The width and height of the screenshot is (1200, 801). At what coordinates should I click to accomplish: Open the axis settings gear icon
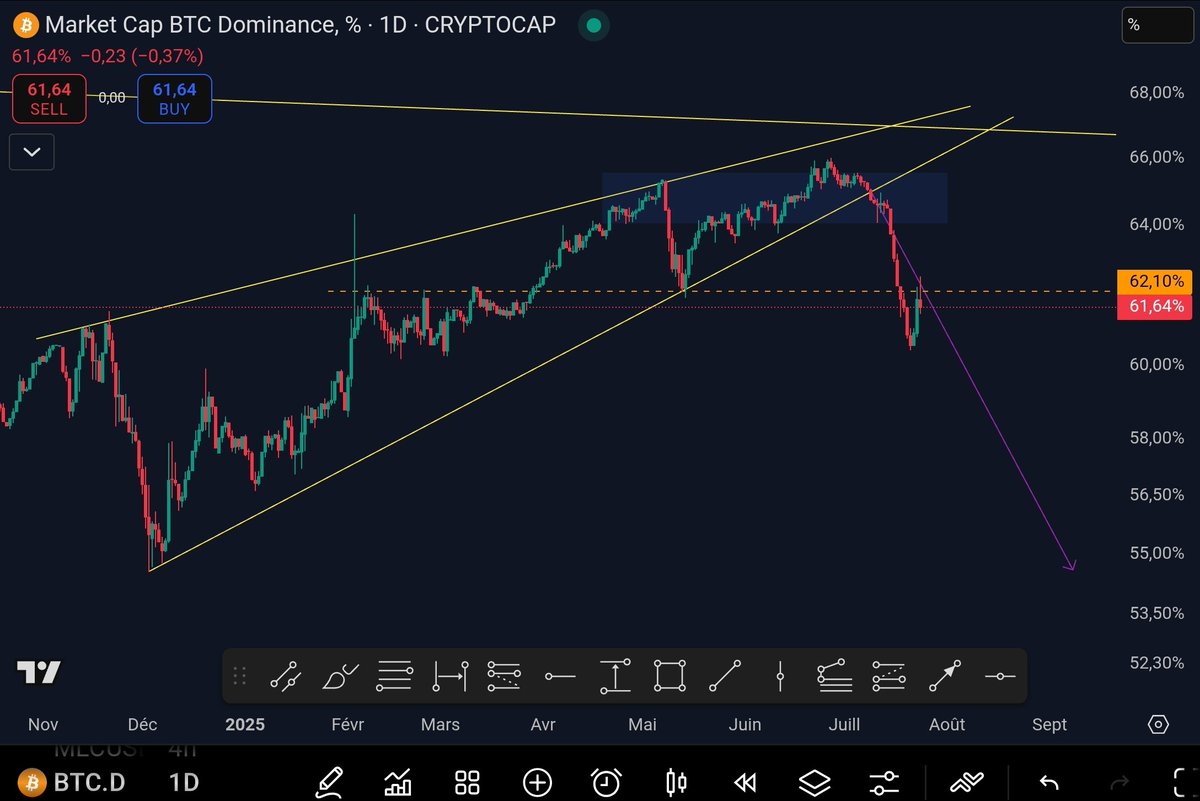click(1158, 724)
